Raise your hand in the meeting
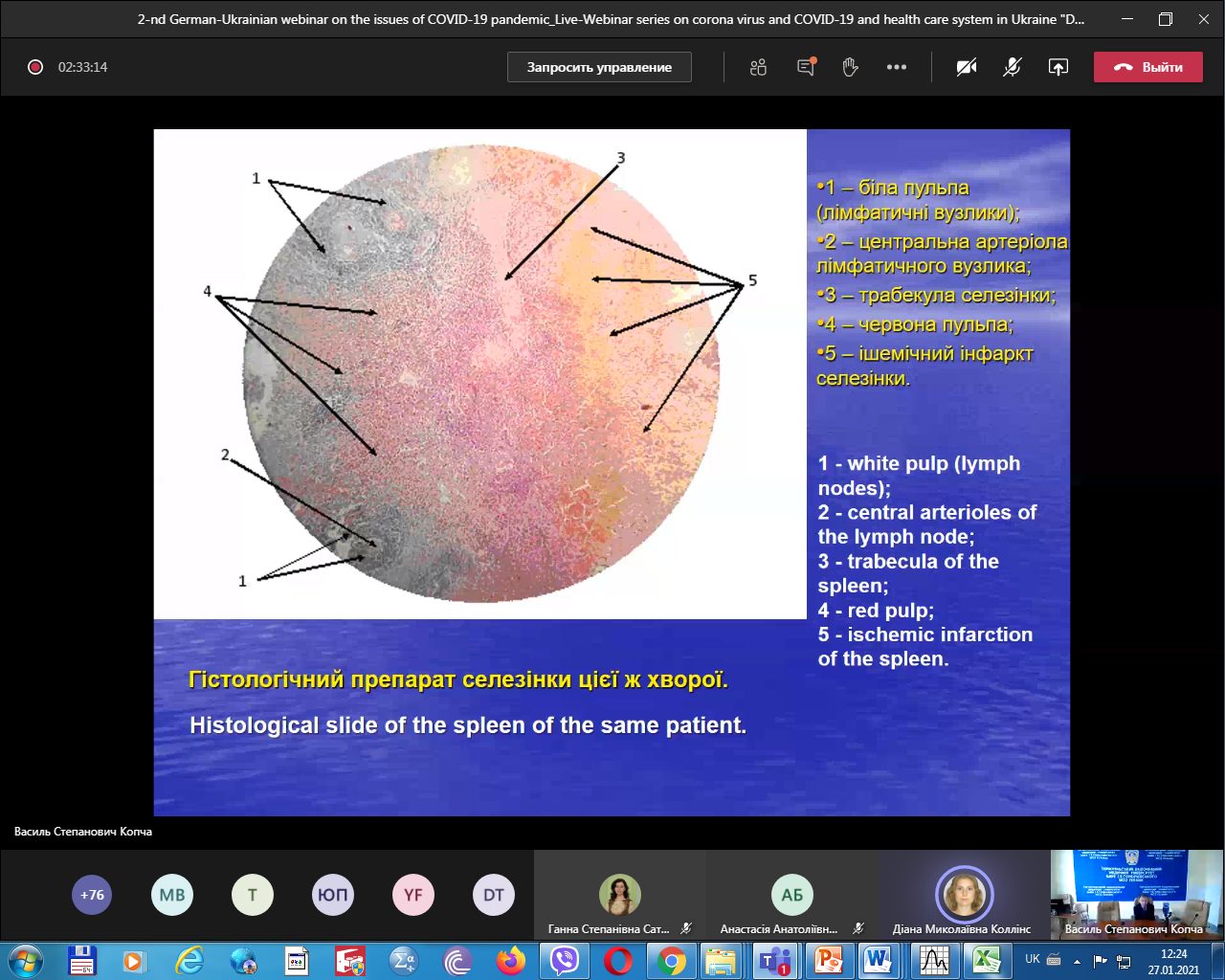Screen dimensions: 1225x980 (x=850, y=67)
